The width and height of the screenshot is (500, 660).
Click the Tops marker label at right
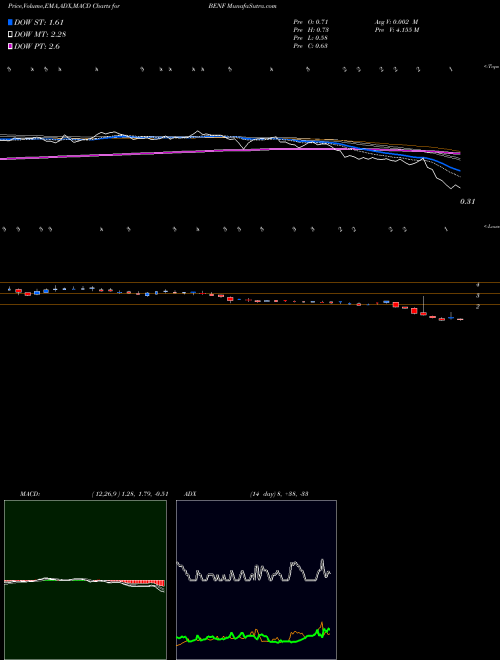tap(492, 67)
